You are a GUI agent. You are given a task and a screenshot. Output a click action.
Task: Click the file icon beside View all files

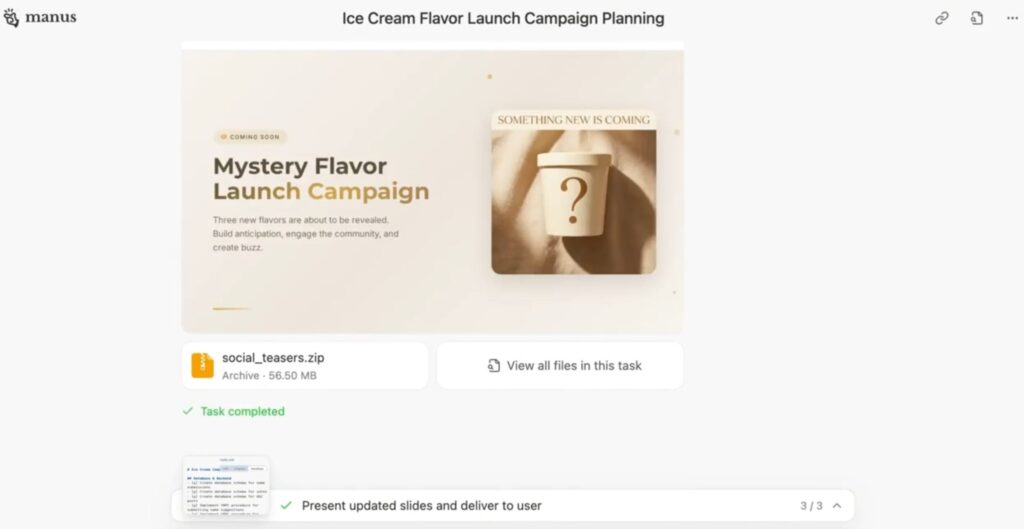pyautogui.click(x=493, y=366)
